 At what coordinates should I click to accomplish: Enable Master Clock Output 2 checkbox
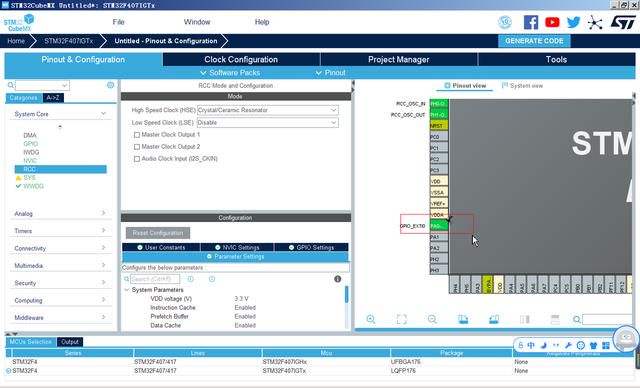pyautogui.click(x=137, y=147)
